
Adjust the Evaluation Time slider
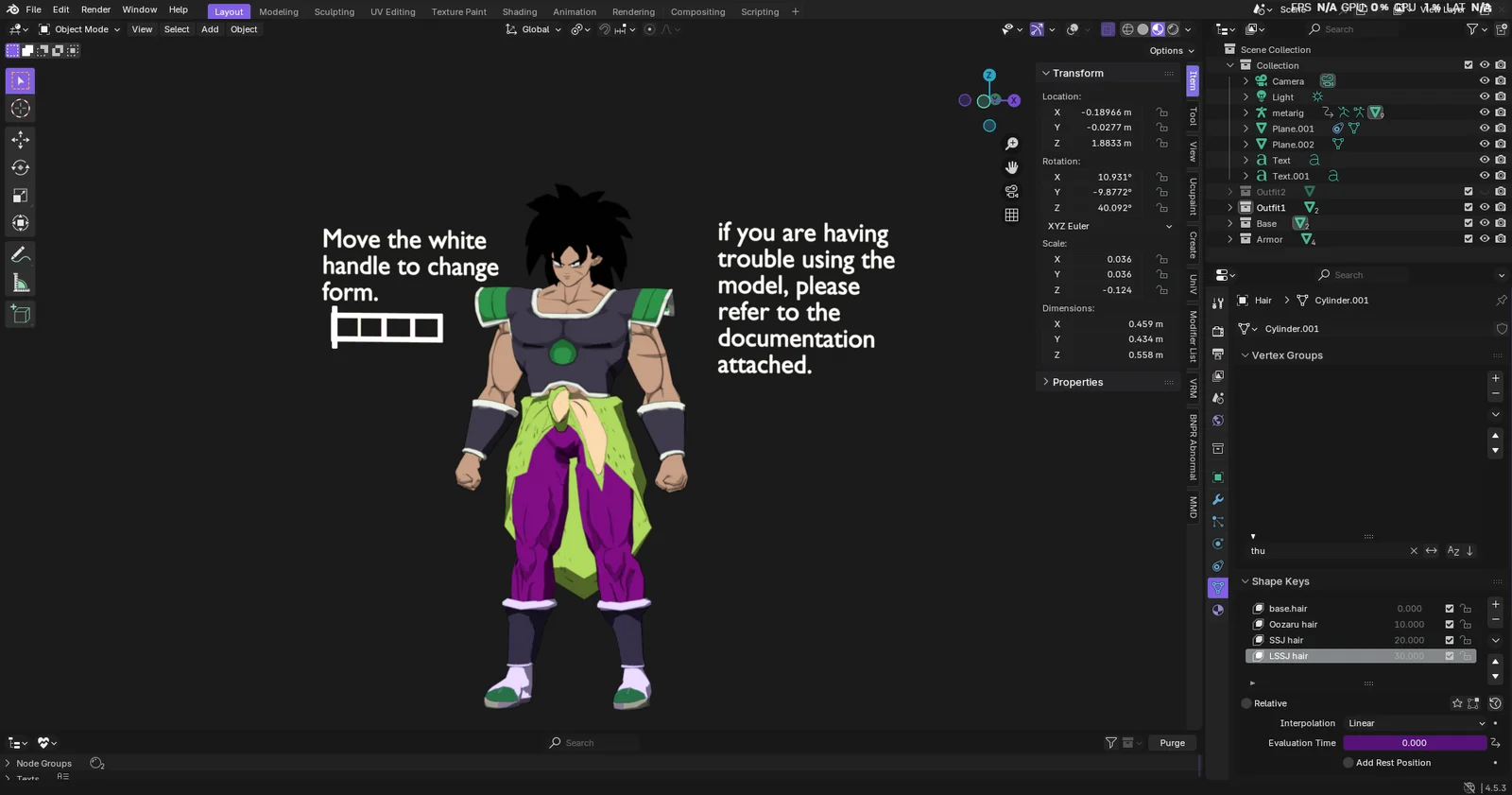tap(1415, 743)
